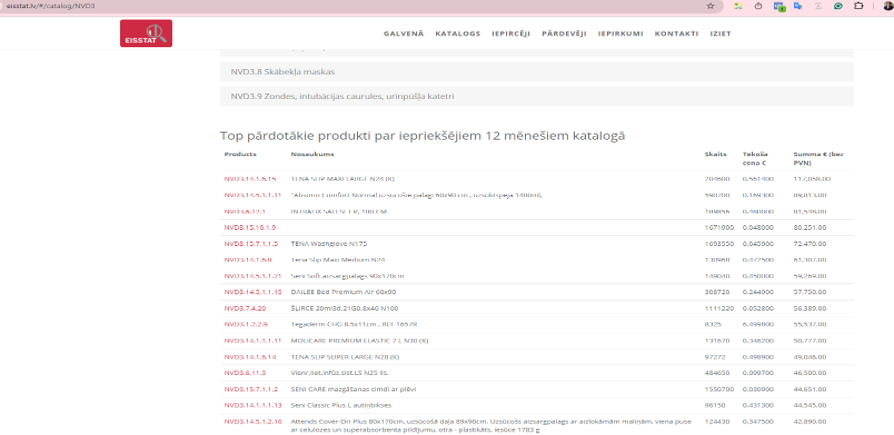This screenshot has height=435, width=894.
Task: Open product code NVD3.7.4.20
Action: click(x=245, y=308)
